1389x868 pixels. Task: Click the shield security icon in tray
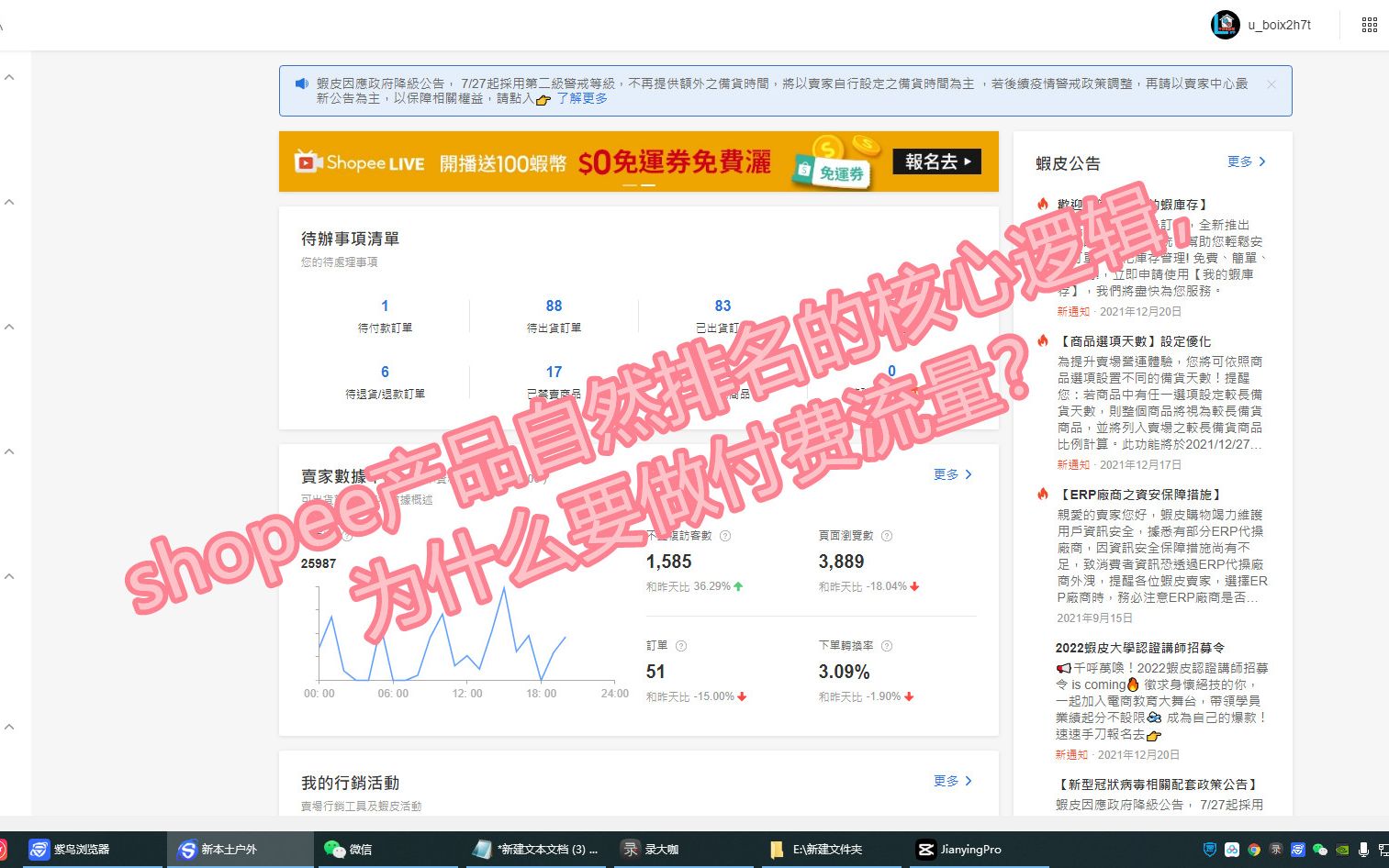coord(1210,850)
